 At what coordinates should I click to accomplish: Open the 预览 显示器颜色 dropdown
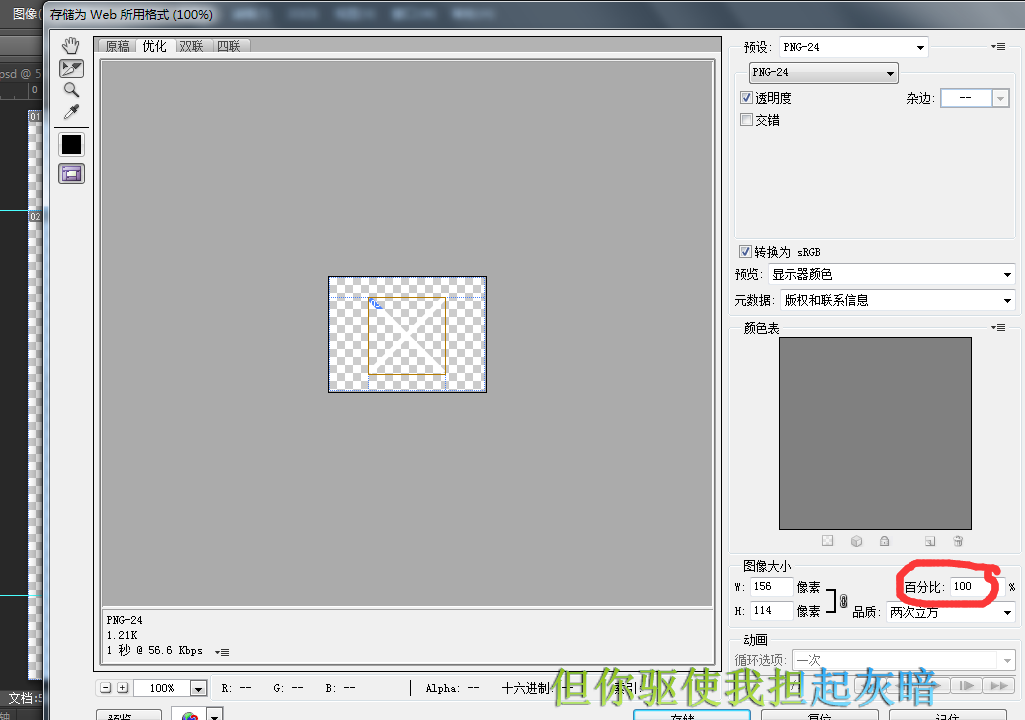click(892, 275)
